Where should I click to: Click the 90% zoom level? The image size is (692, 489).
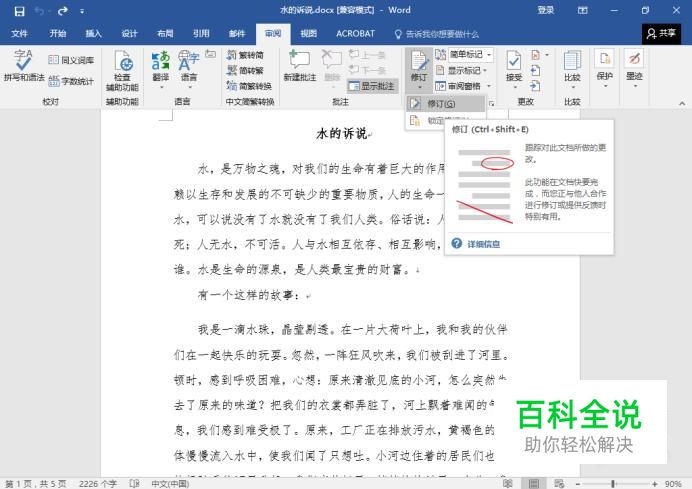tap(673, 484)
